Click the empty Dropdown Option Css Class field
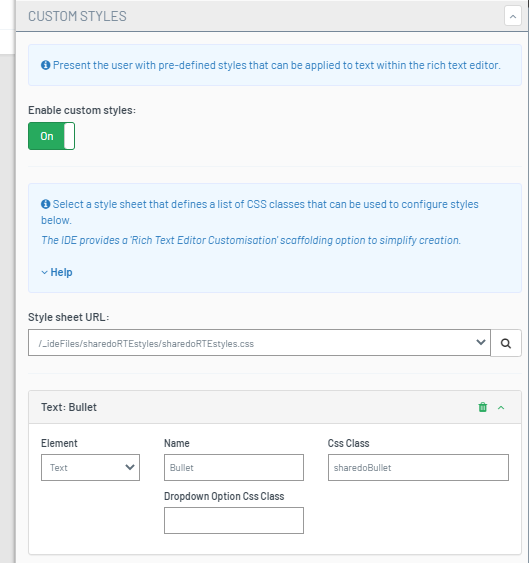 click(234, 520)
